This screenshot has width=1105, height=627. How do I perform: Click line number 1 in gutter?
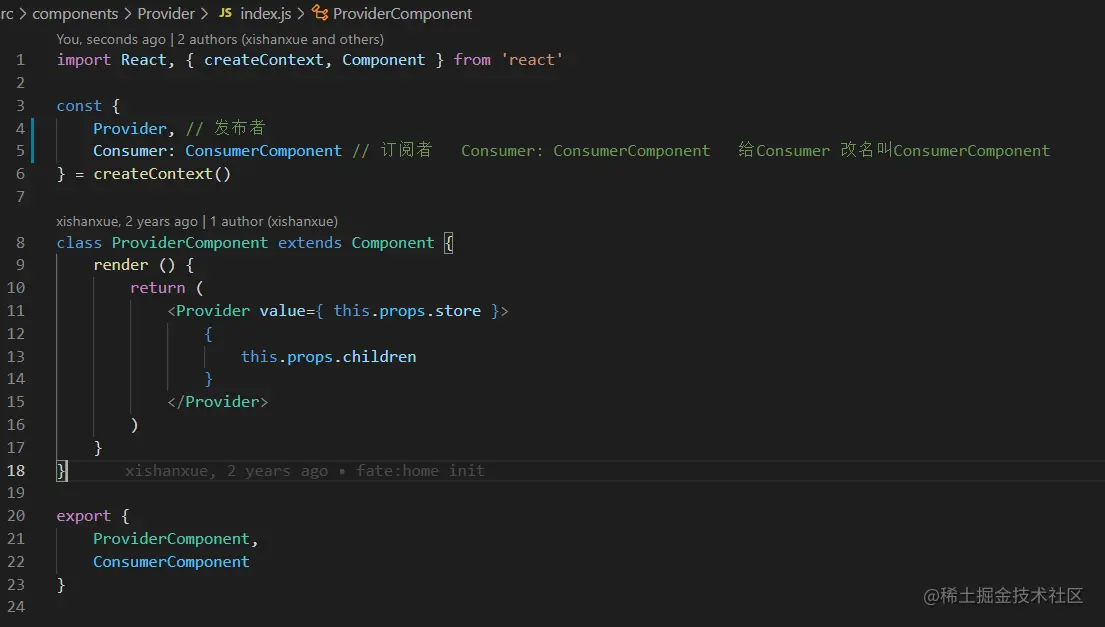coord(20,60)
